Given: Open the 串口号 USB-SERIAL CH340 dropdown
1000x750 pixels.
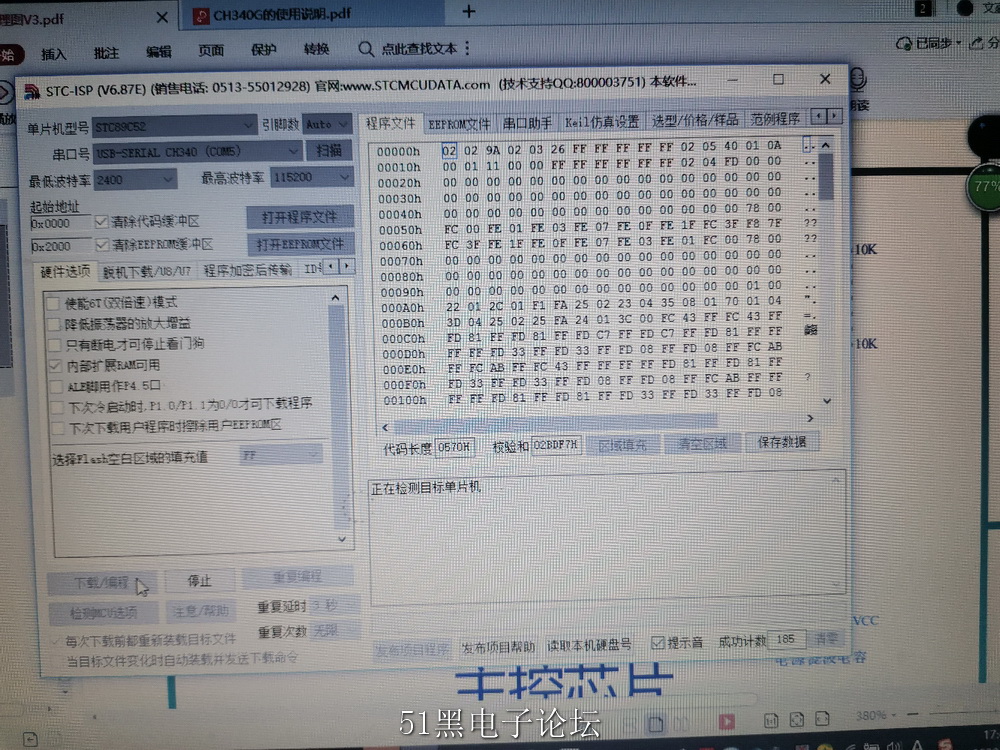Looking at the screenshot, I should point(198,152).
